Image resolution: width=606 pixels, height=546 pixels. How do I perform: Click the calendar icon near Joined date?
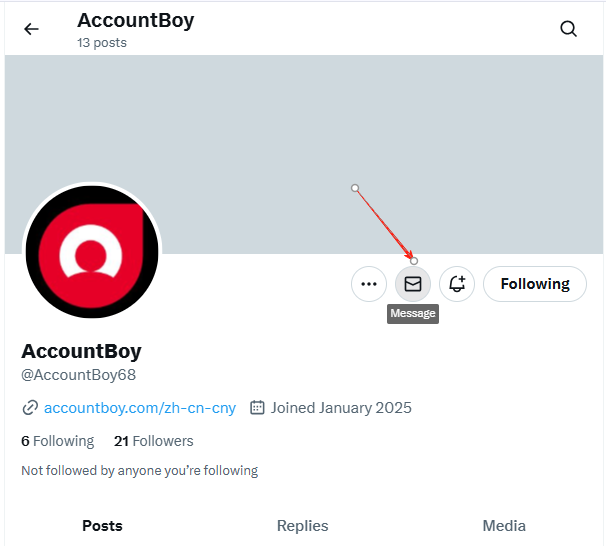257,408
